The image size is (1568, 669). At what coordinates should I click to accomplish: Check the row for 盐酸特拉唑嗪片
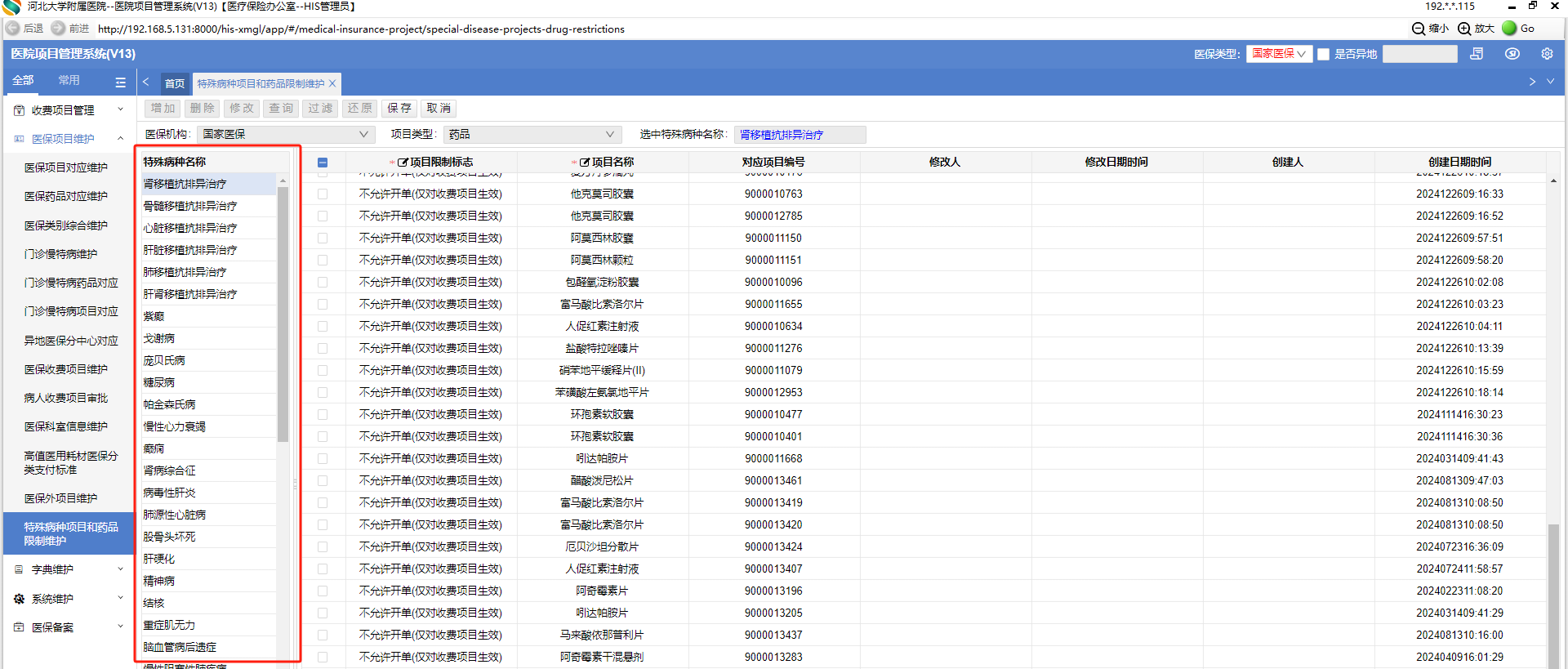(x=323, y=349)
